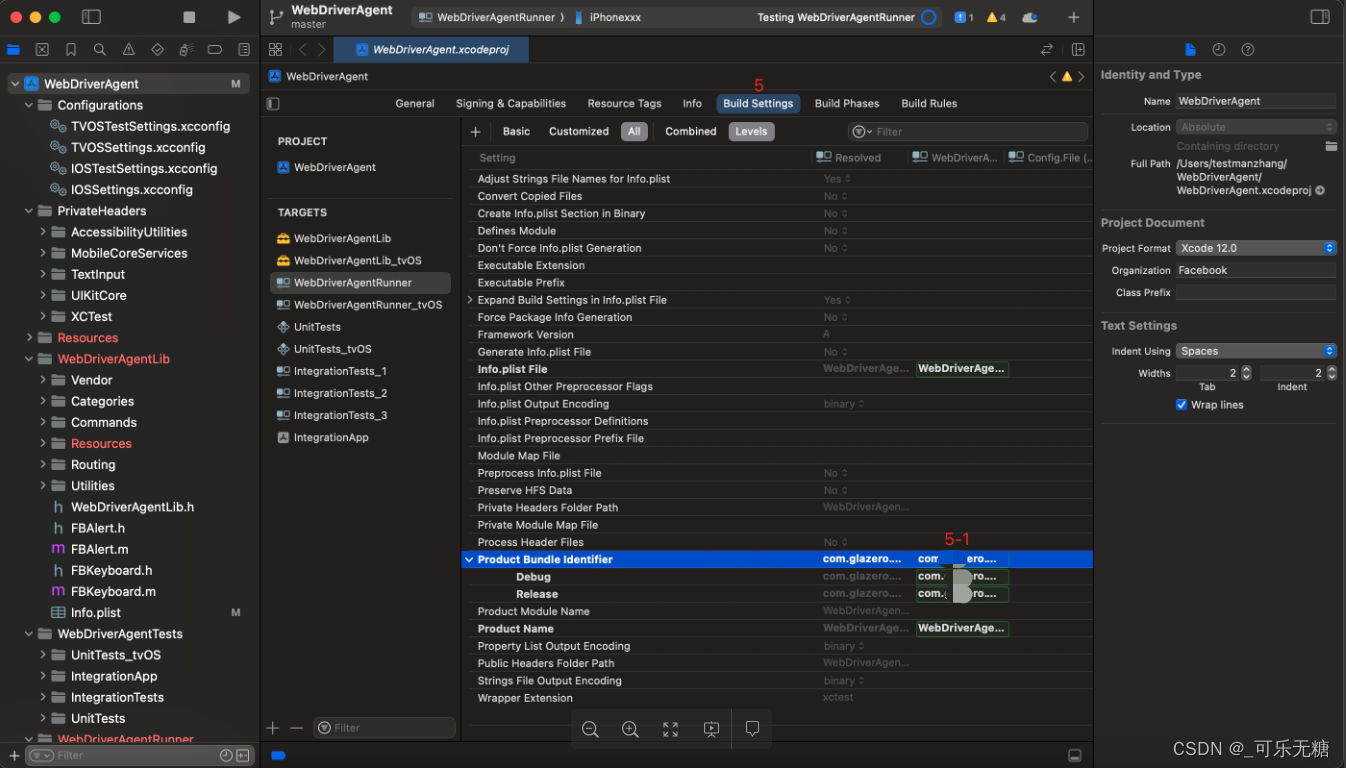Click the zoom out magnifier icon
Viewport: 1346px width, 768px height.
coord(590,729)
